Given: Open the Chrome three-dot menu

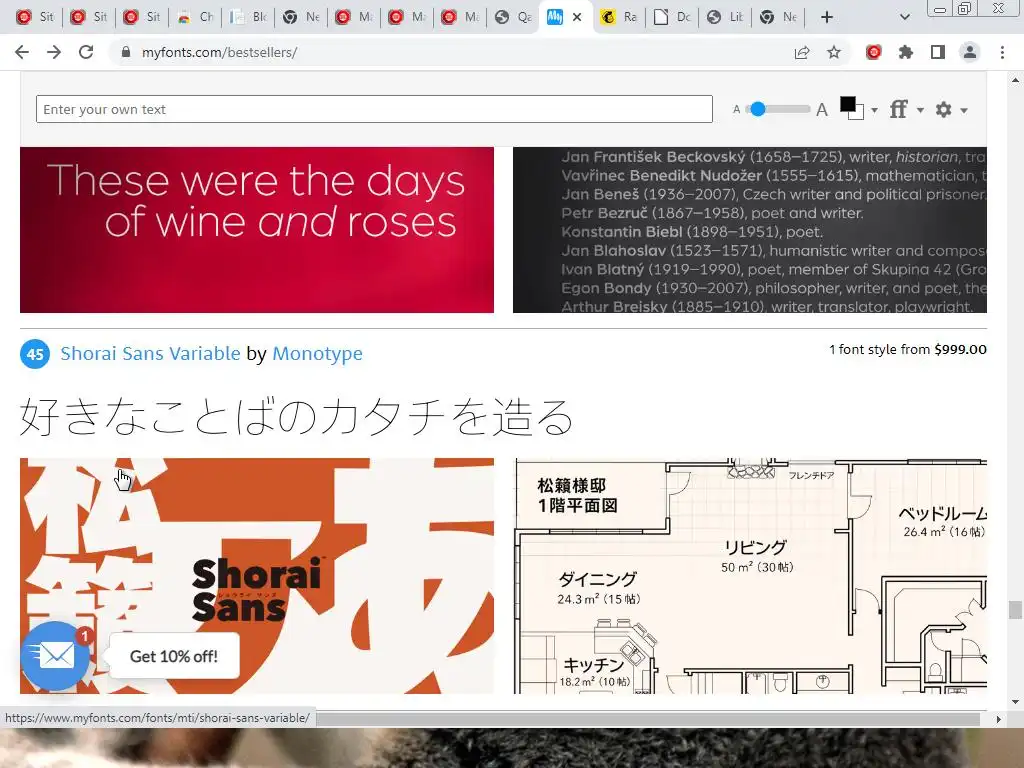Looking at the screenshot, I should pyautogui.click(x=1002, y=52).
